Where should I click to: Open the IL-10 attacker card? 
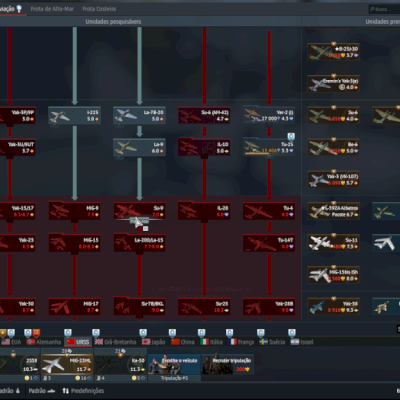[x=204, y=147]
